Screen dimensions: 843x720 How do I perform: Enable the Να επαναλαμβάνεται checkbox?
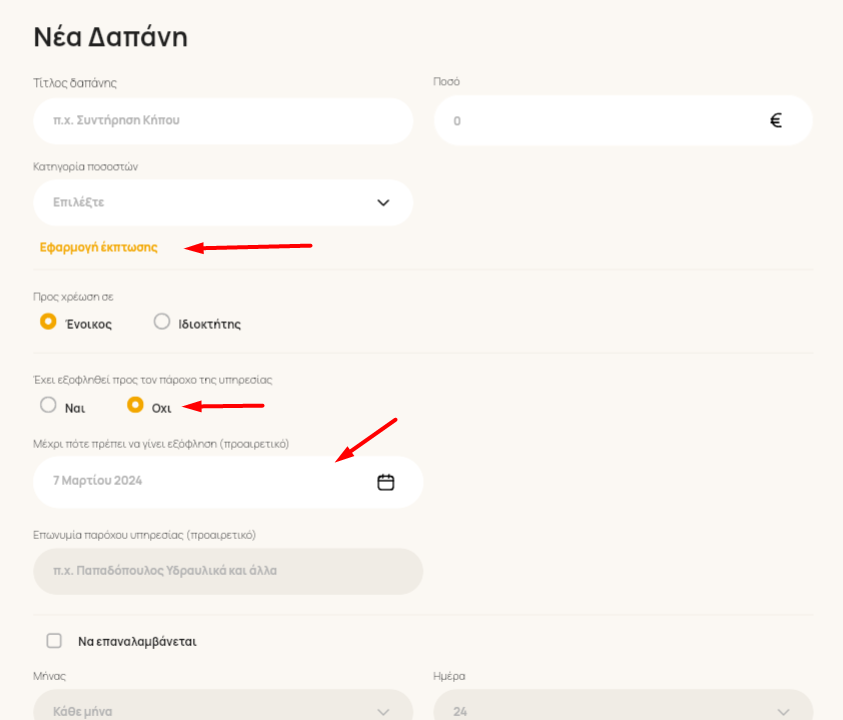(x=54, y=641)
